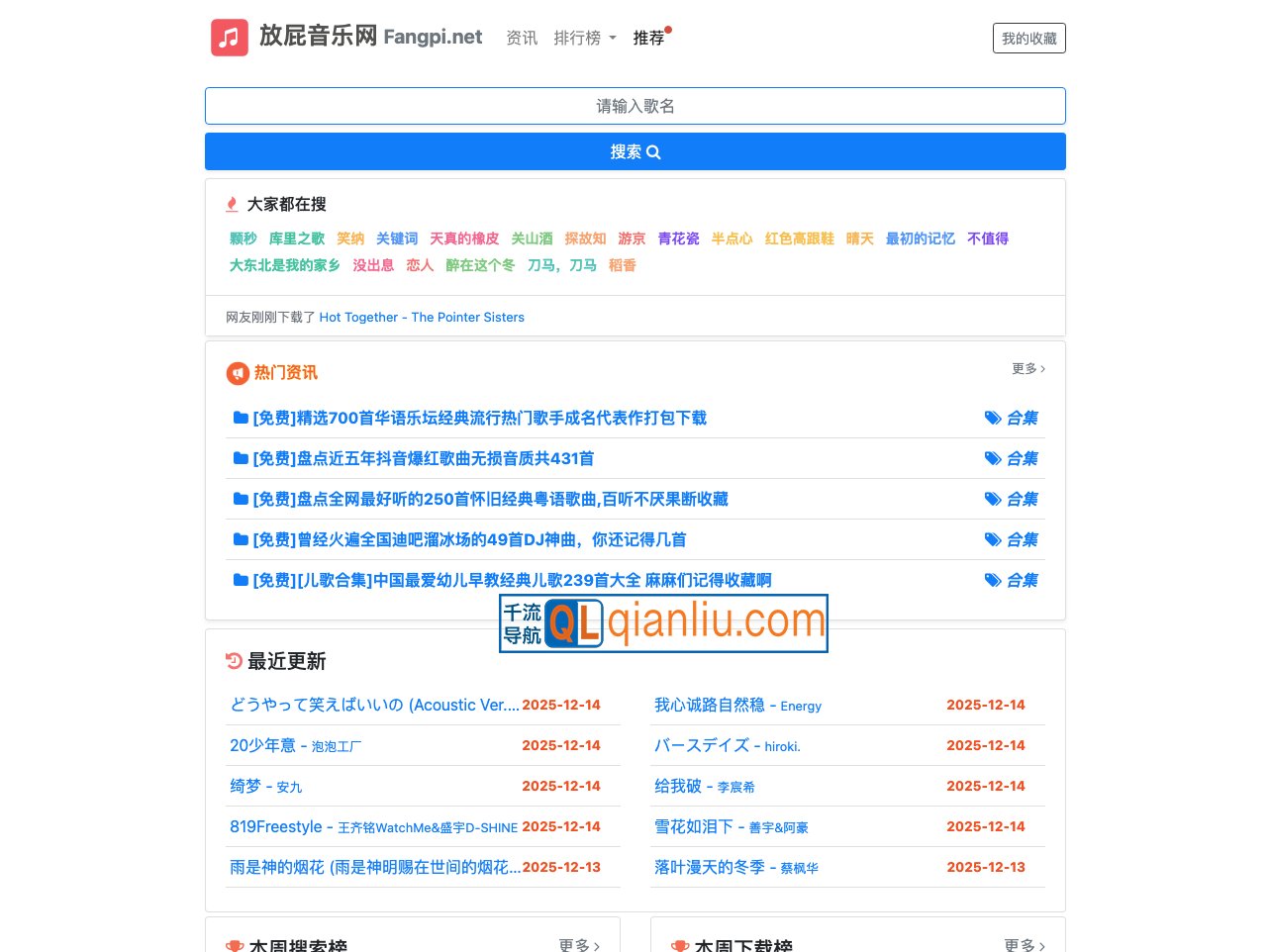1271x952 pixels.
Task: Click the trophy icon beside 本周搜索榜
Action: 235,946
